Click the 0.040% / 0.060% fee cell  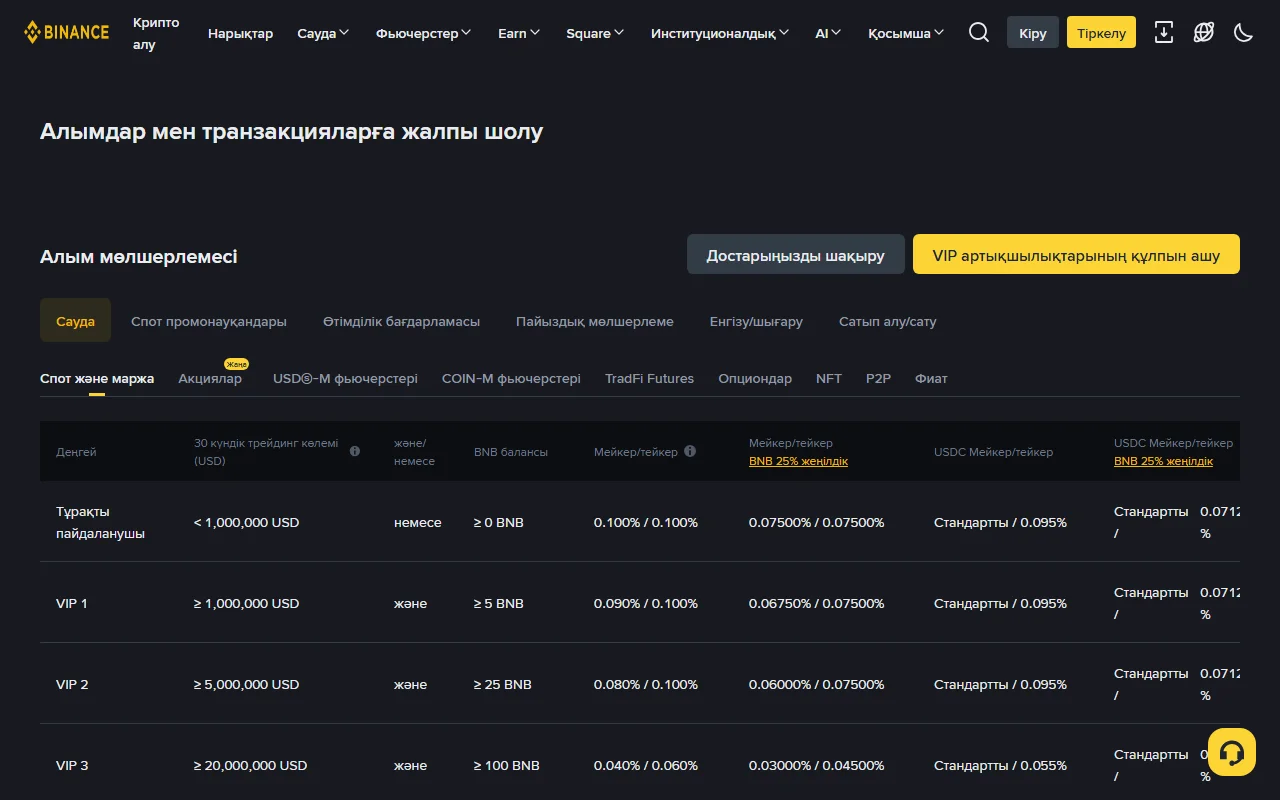pyautogui.click(x=646, y=765)
